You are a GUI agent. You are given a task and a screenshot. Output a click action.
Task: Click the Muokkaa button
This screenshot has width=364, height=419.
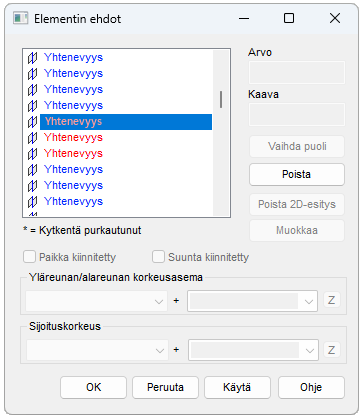297,230
